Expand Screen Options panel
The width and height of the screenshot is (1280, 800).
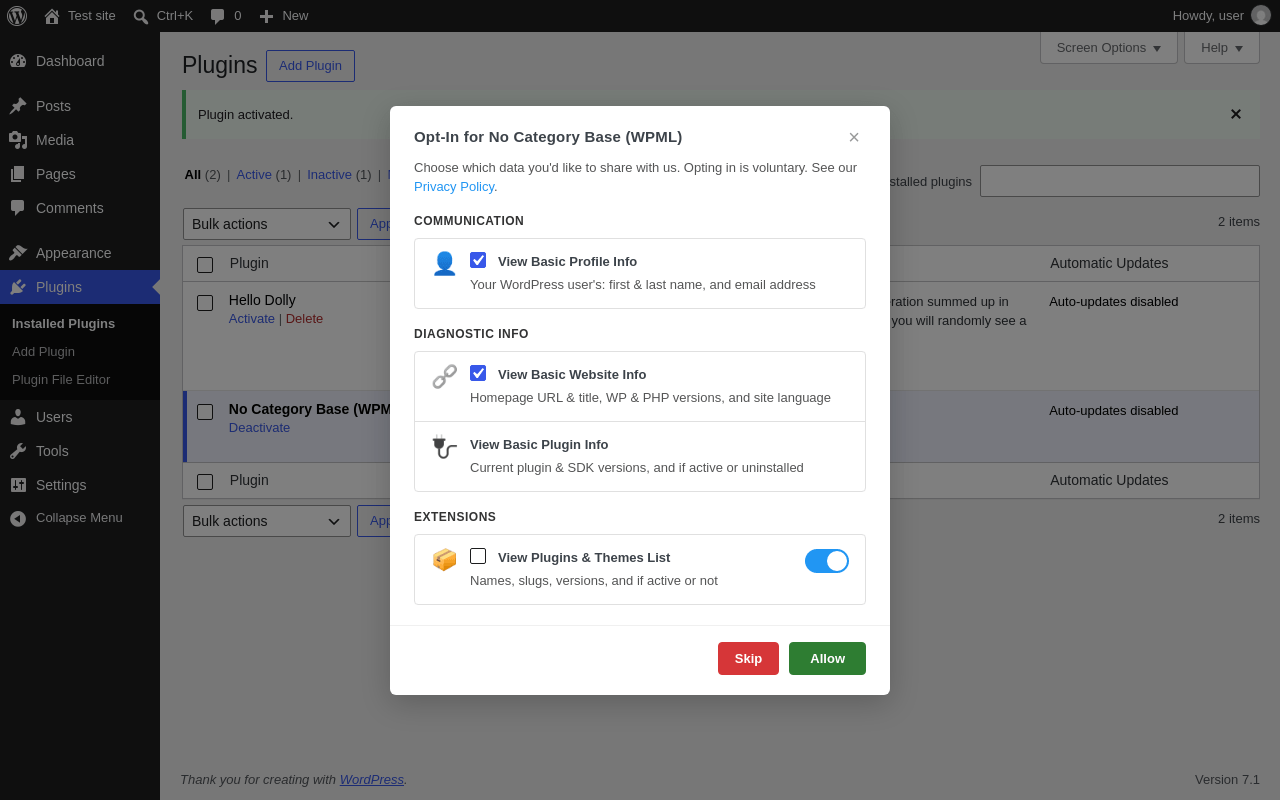pyautogui.click(x=1109, y=47)
